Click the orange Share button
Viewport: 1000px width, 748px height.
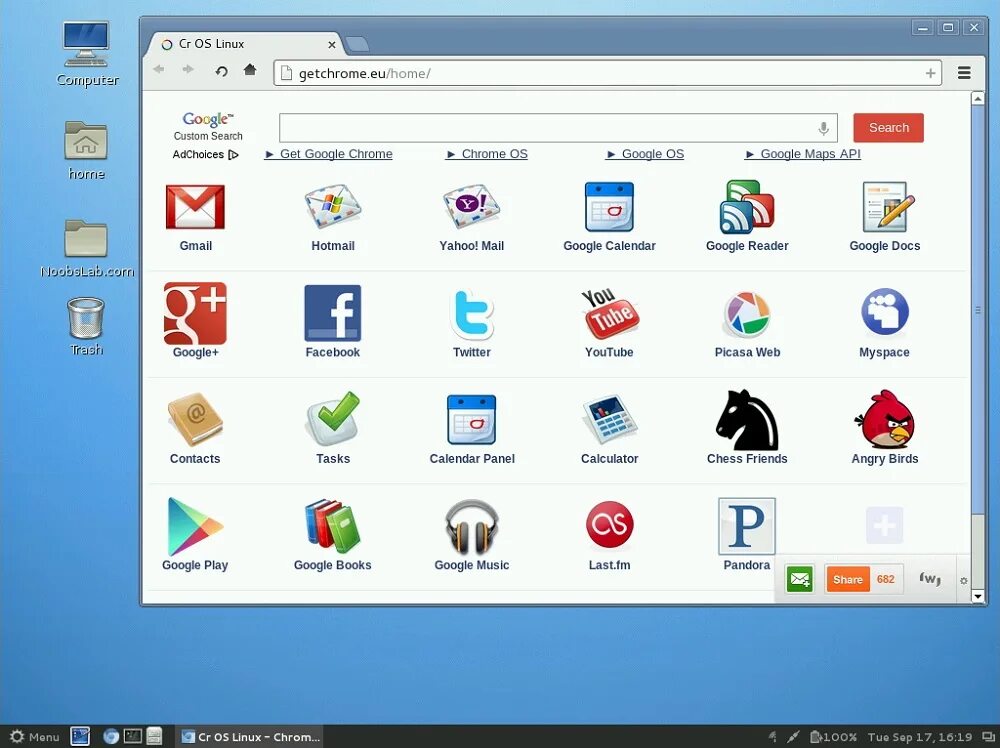847,580
